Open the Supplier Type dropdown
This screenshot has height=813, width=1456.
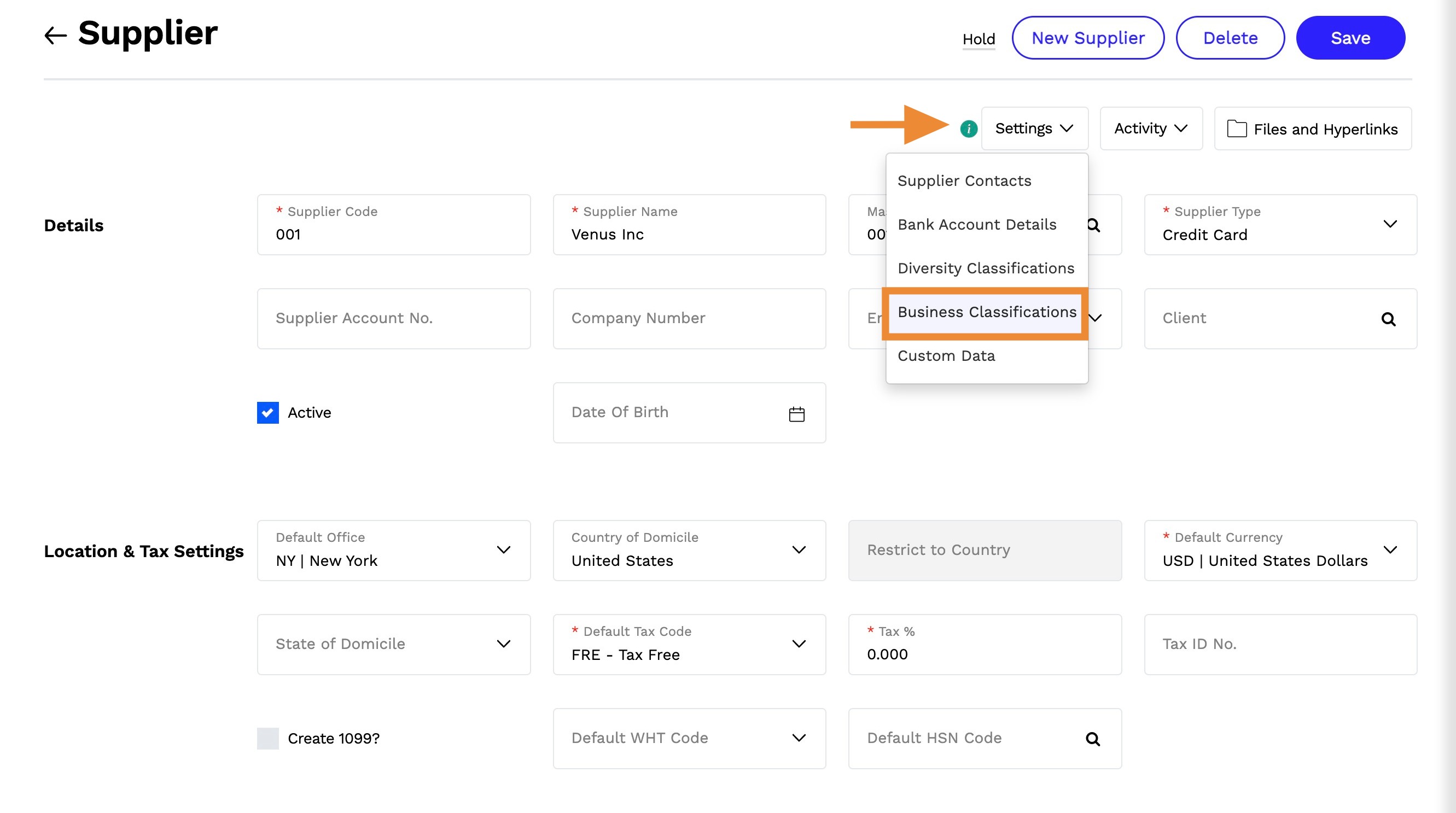coord(1280,225)
